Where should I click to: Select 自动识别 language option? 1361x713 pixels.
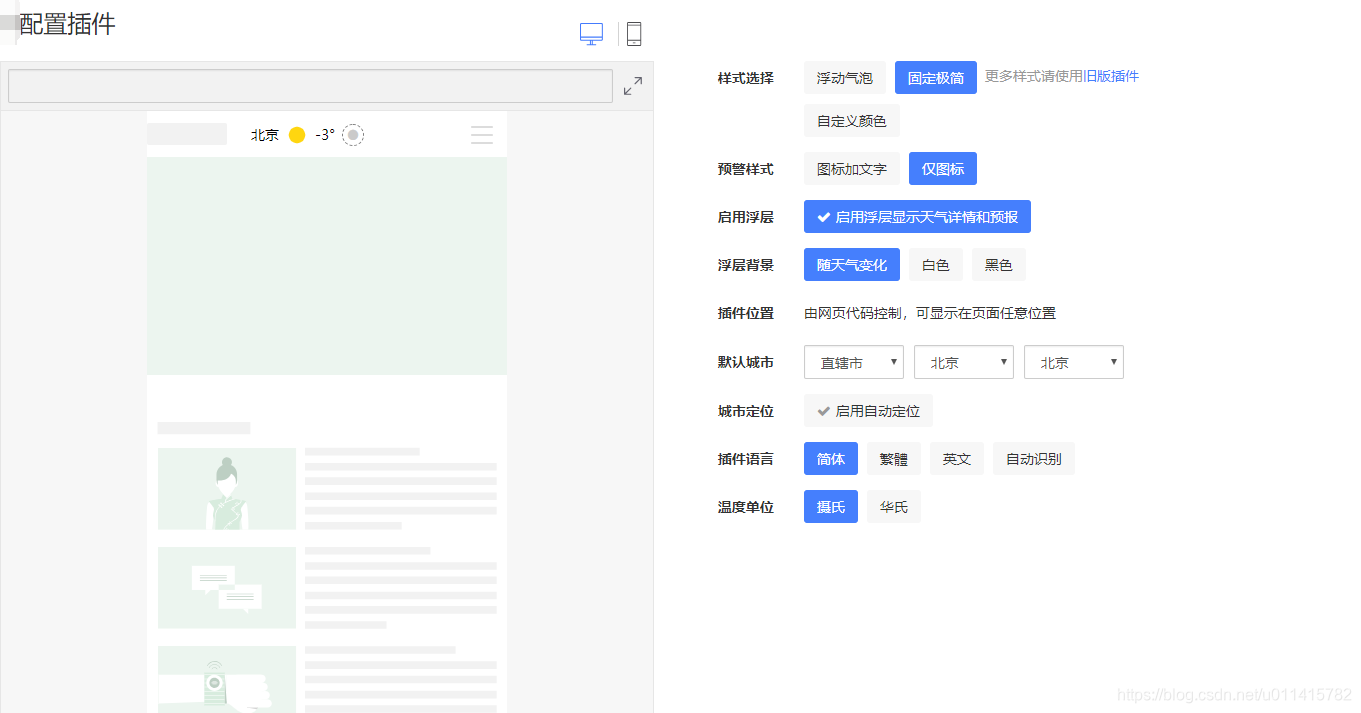(1034, 459)
